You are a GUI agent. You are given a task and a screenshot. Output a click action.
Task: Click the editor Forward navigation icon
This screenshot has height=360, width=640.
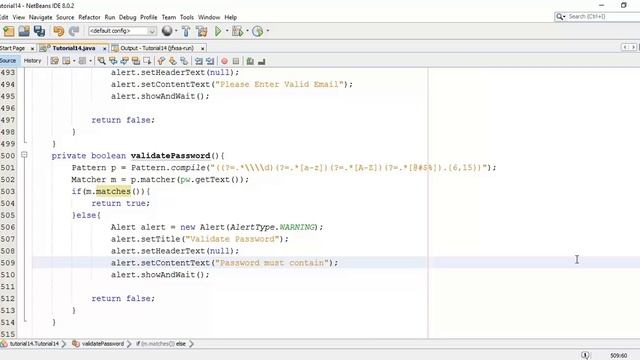click(x=82, y=61)
